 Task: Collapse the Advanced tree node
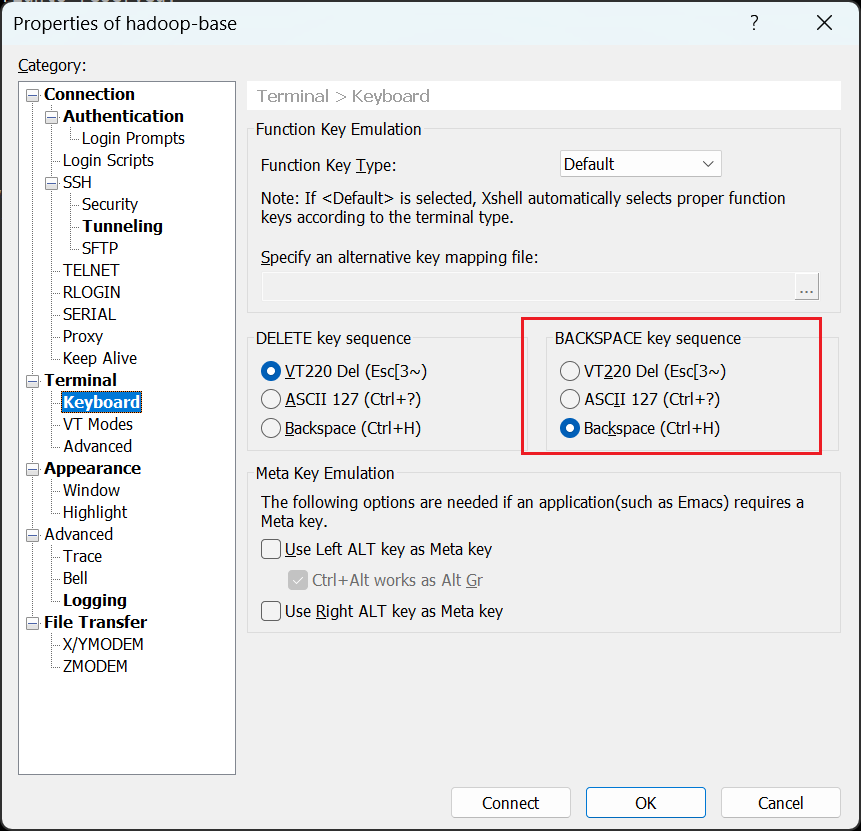pyautogui.click(x=33, y=535)
